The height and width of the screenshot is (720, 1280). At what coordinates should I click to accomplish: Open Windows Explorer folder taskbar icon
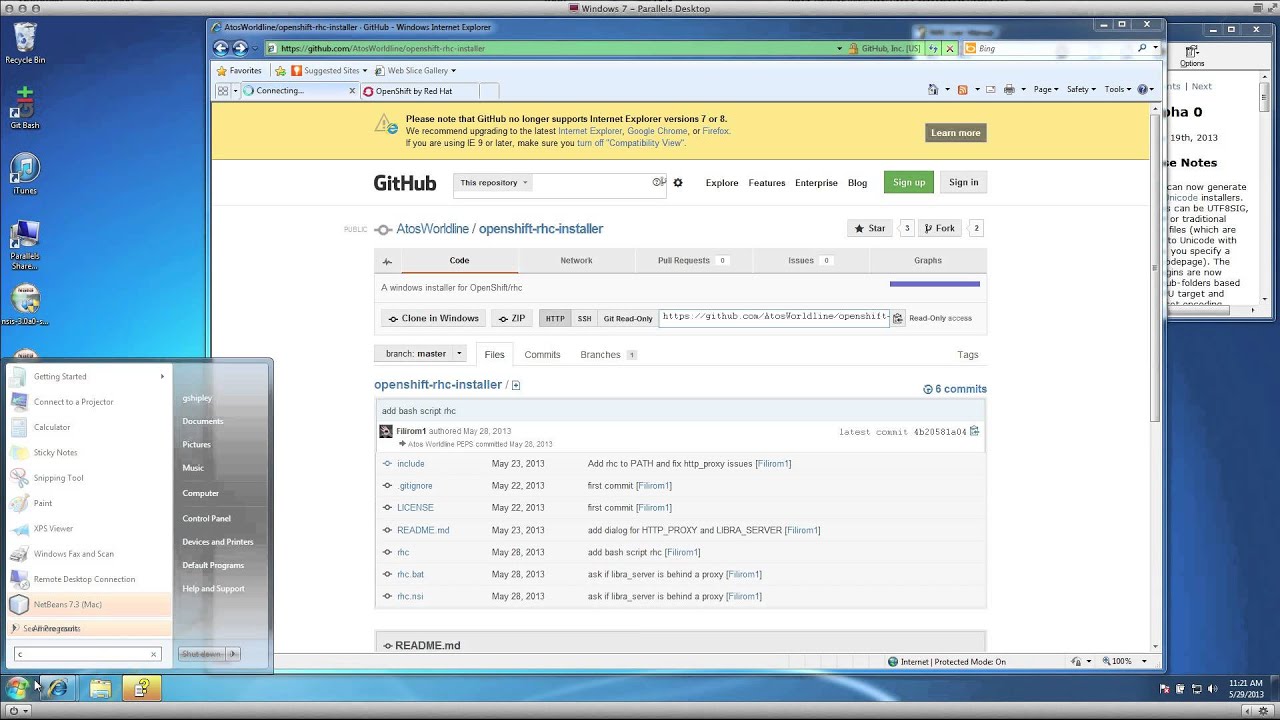click(100, 688)
